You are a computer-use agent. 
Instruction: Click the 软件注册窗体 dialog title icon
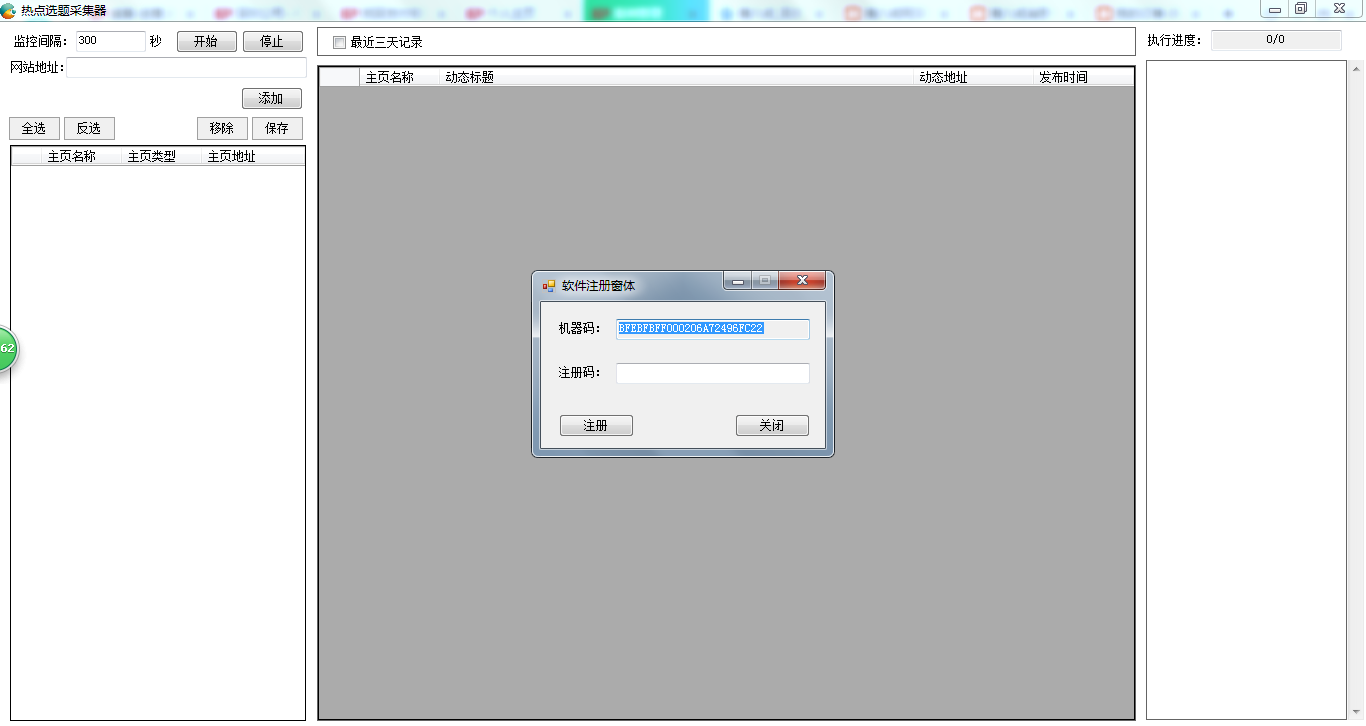click(549, 286)
